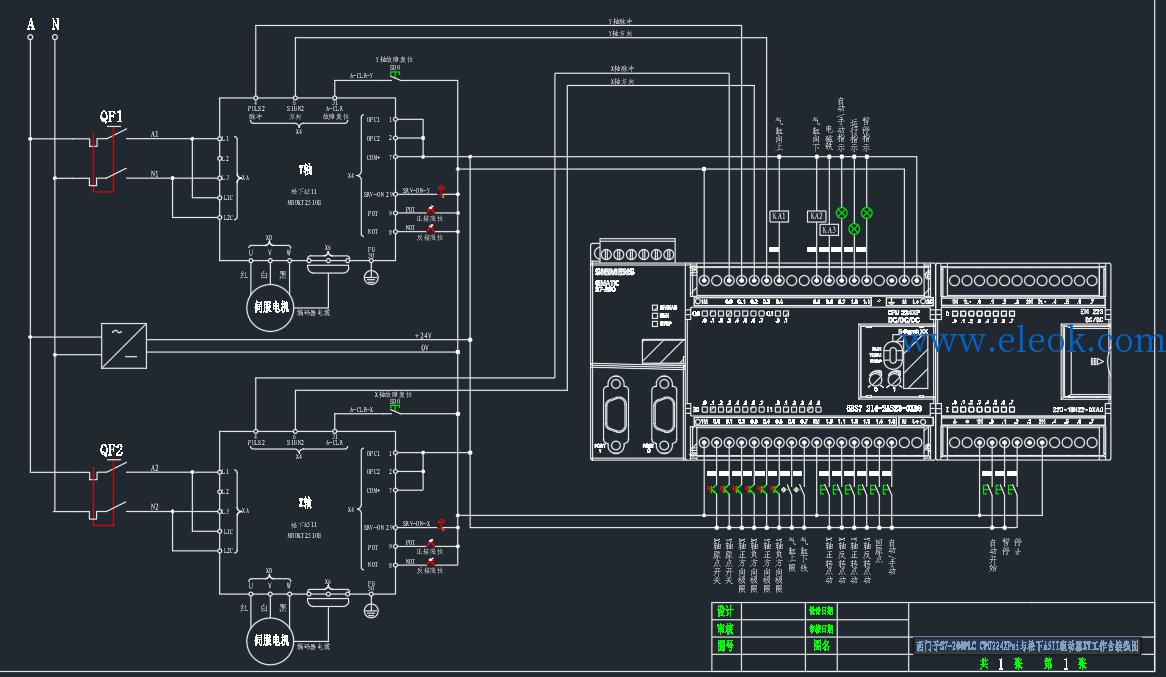Viewport: 1166px width, 677px height.
Task: Select the 'PULS2' label on the upper drive
Action: click(256, 109)
